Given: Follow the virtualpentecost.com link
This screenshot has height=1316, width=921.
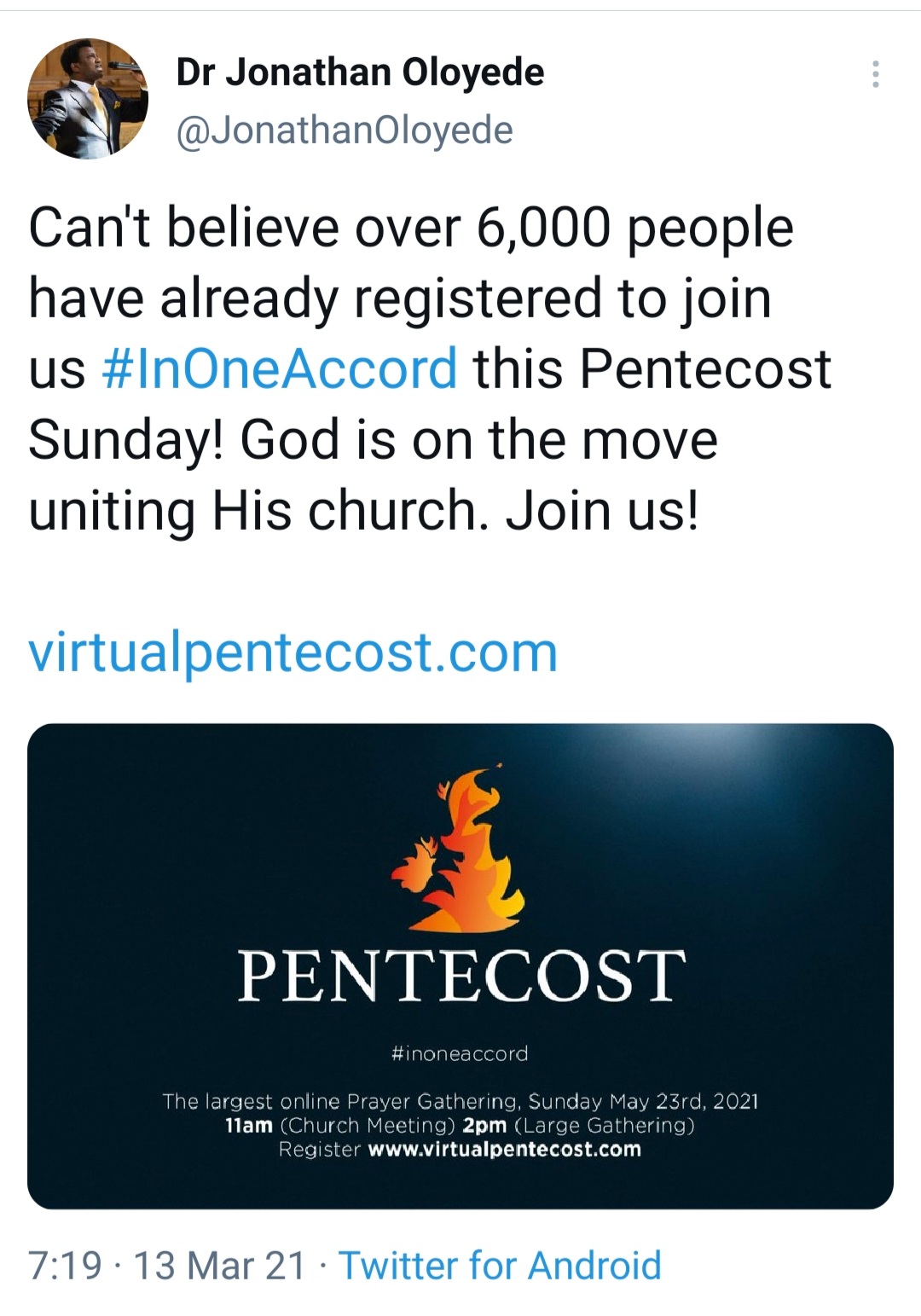Looking at the screenshot, I should tap(293, 653).
